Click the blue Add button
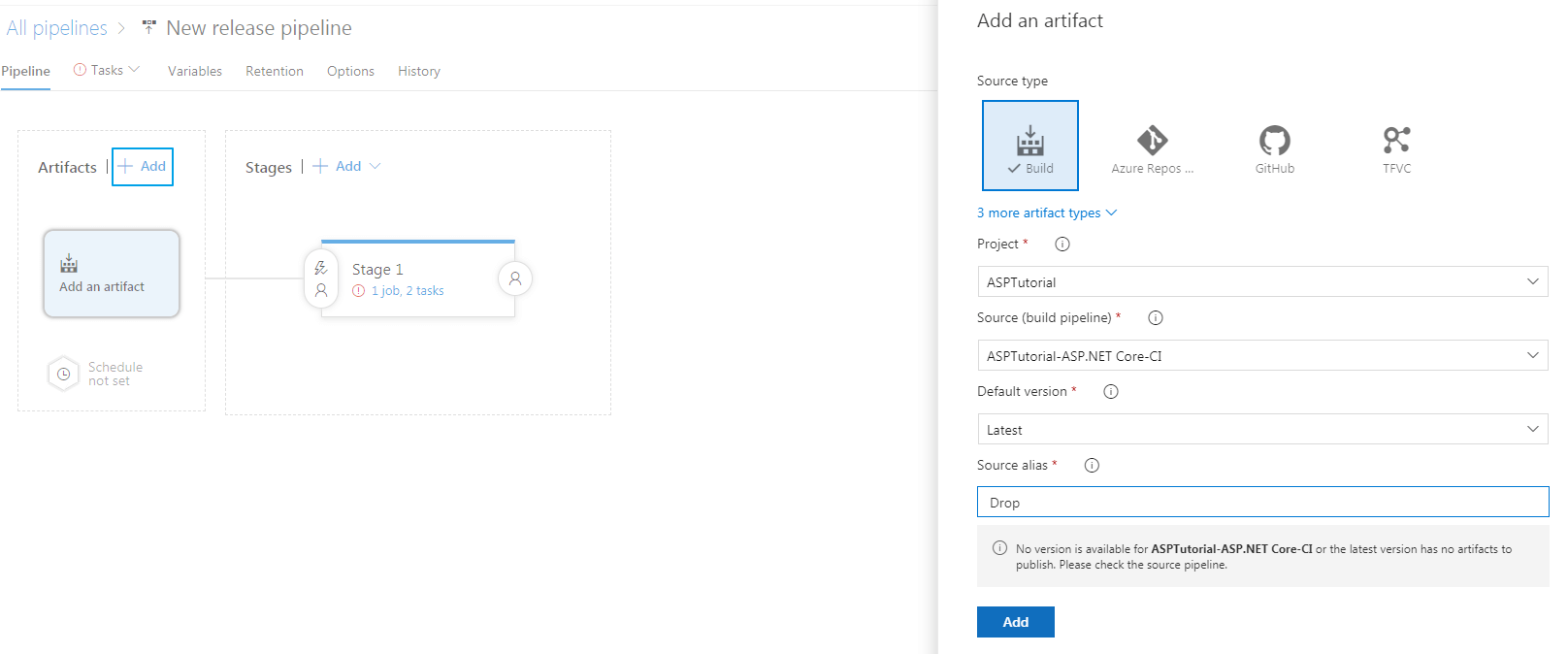Image resolution: width=1568 pixels, height=654 pixels. click(1015, 622)
